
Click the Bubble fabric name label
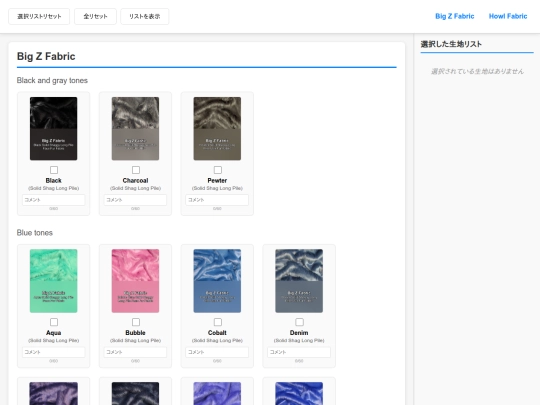coord(135,333)
